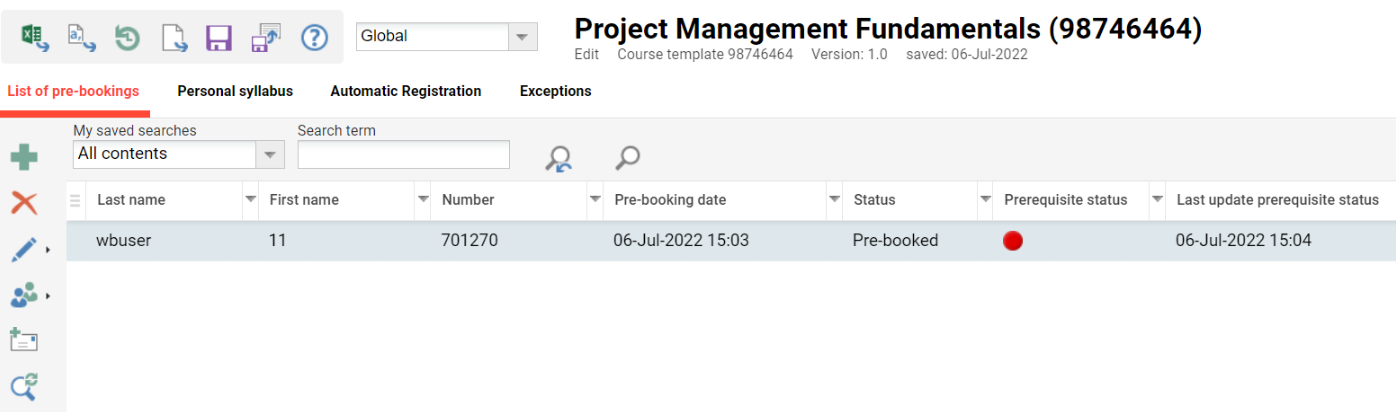Screen dimensions: 1396x412
Task: Click the Excel export icon
Action: (x=34, y=37)
